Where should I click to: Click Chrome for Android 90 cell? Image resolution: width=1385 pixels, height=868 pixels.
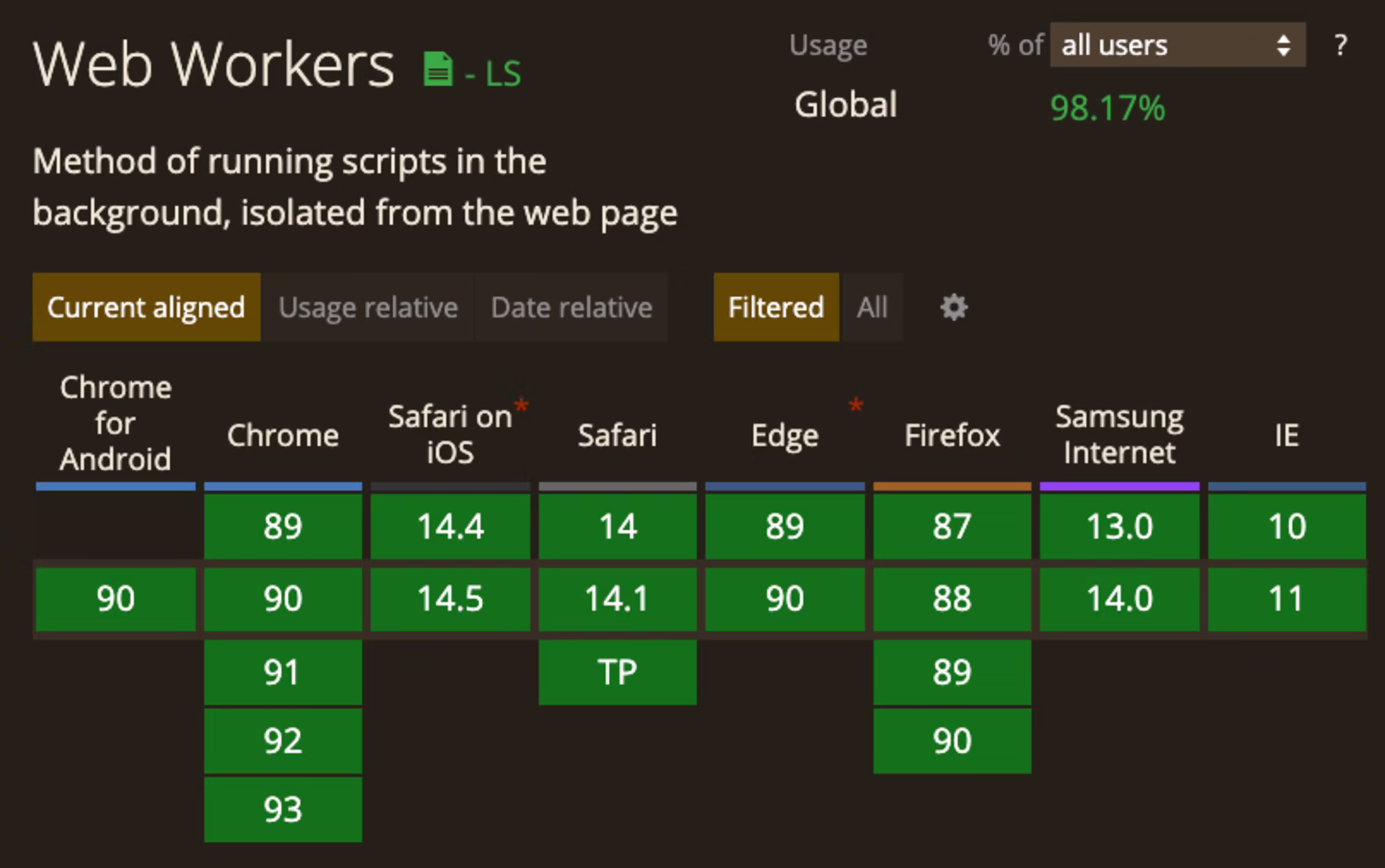pos(115,599)
